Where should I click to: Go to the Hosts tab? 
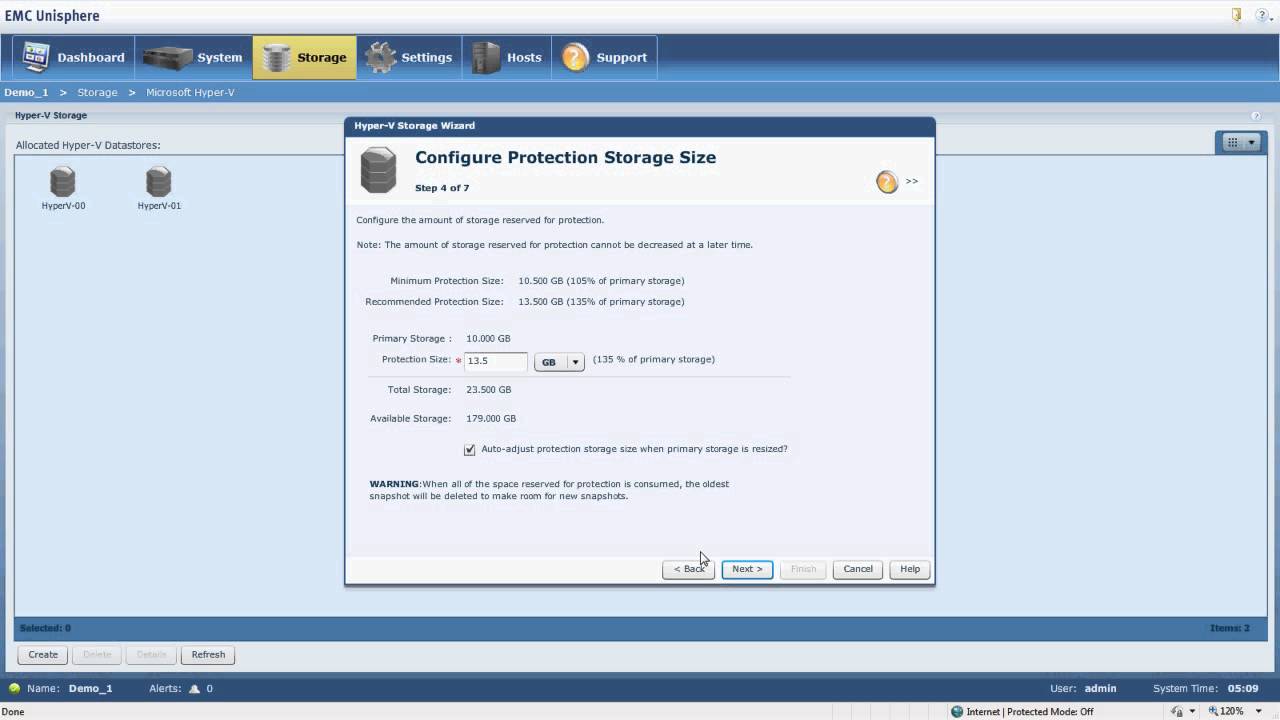pyautogui.click(x=507, y=57)
